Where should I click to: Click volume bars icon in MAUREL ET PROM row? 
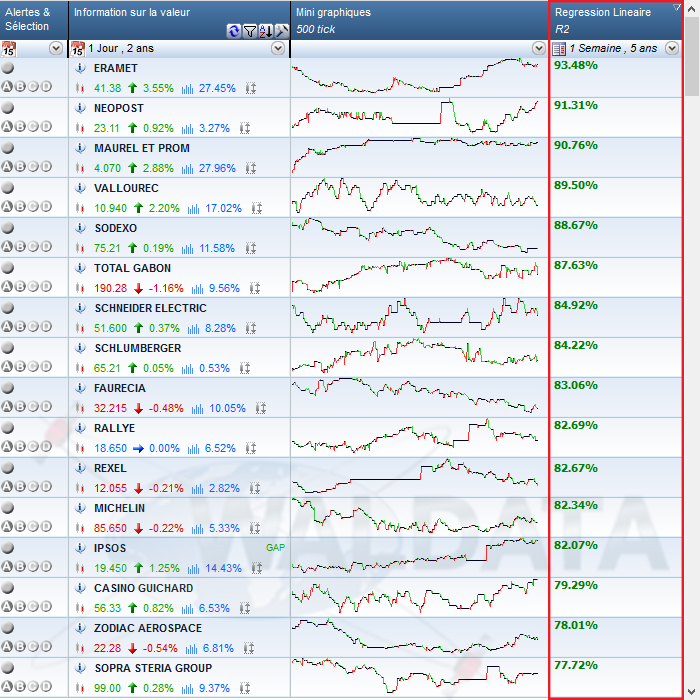(x=188, y=168)
